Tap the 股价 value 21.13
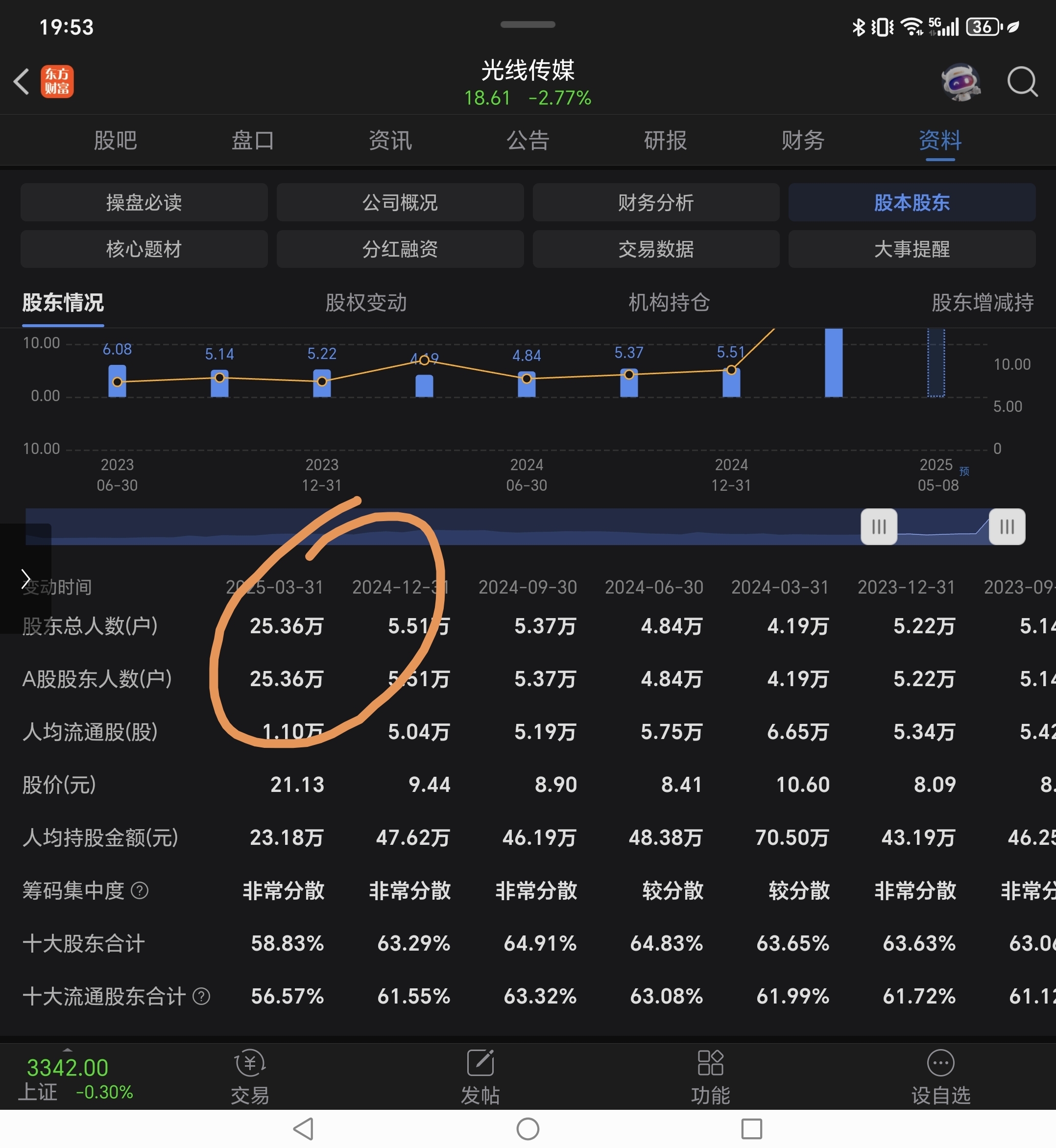 pos(297,785)
